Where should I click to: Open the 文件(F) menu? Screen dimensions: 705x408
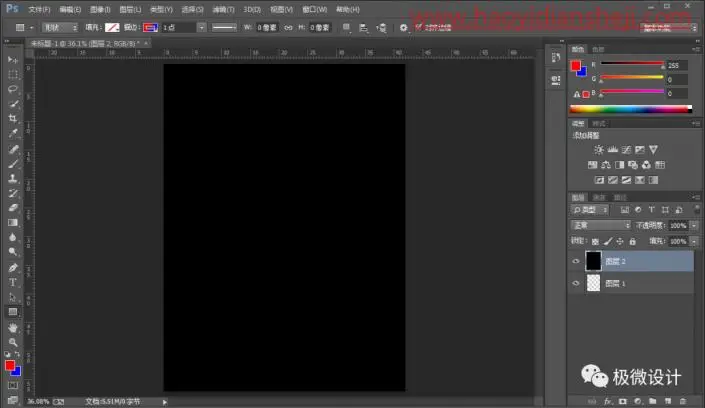pyautogui.click(x=39, y=9)
